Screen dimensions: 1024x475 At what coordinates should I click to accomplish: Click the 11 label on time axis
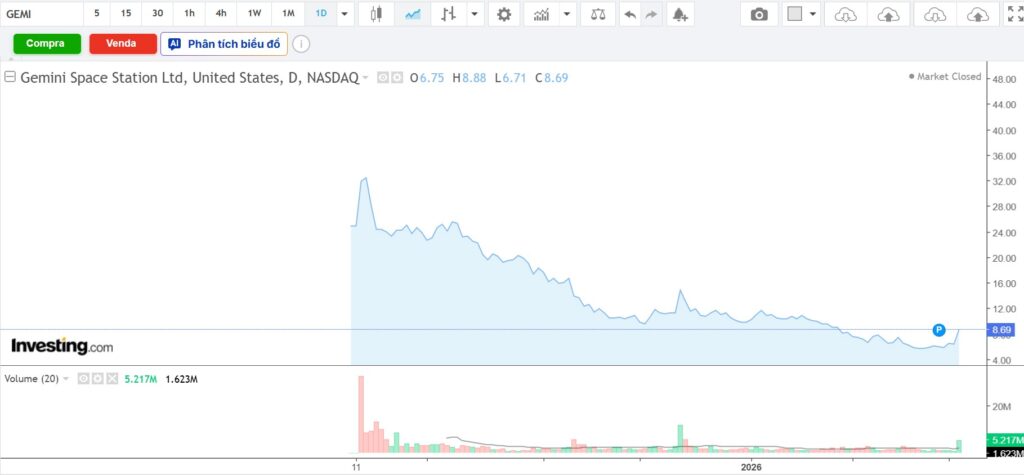pyautogui.click(x=356, y=467)
